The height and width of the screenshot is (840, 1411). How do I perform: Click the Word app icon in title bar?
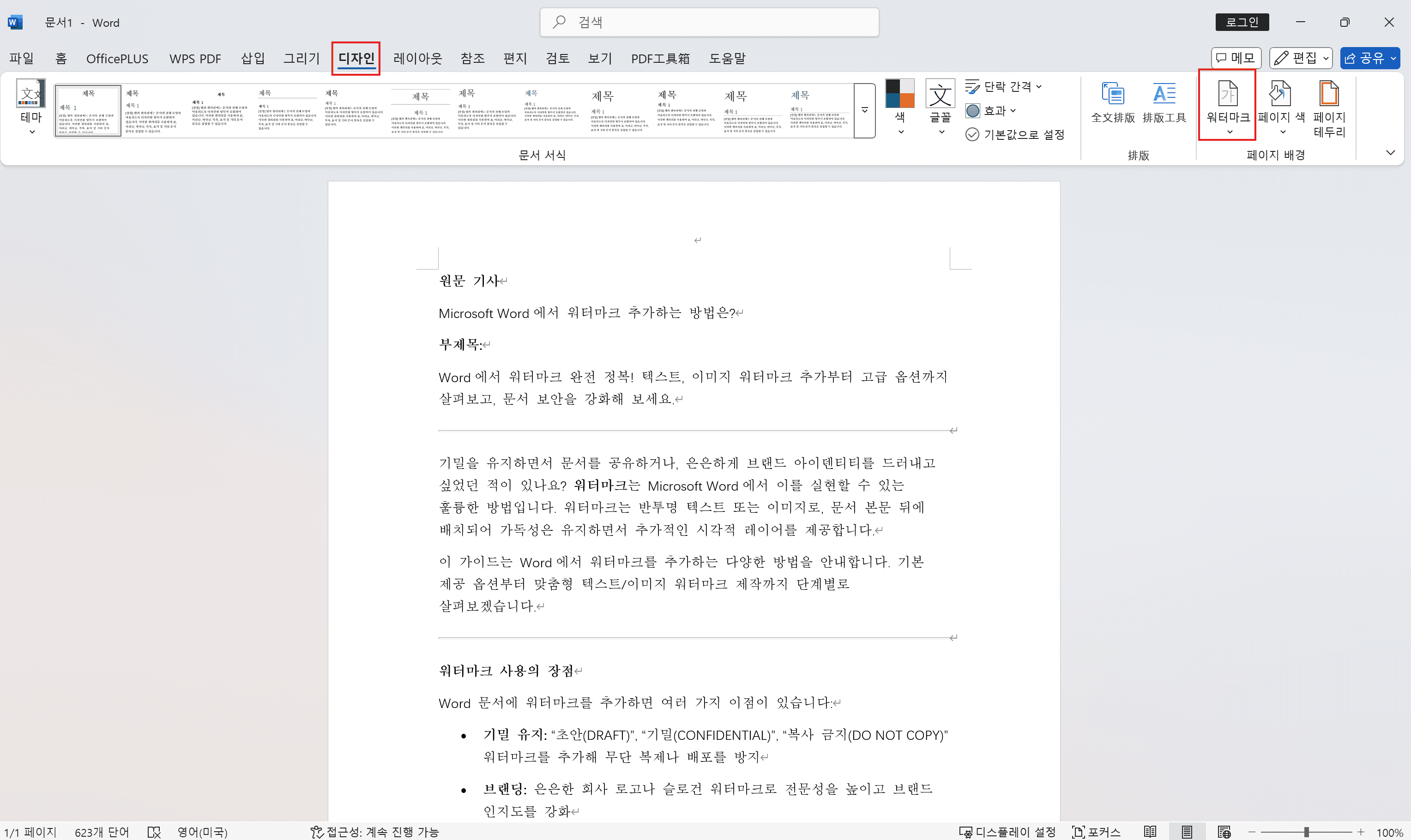(x=15, y=23)
